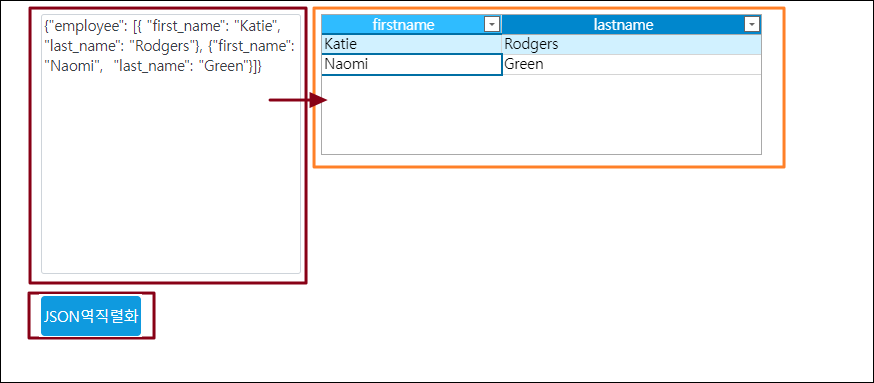Click the JSON역직렬화 button
This screenshot has height=383, width=874.
coord(91,316)
